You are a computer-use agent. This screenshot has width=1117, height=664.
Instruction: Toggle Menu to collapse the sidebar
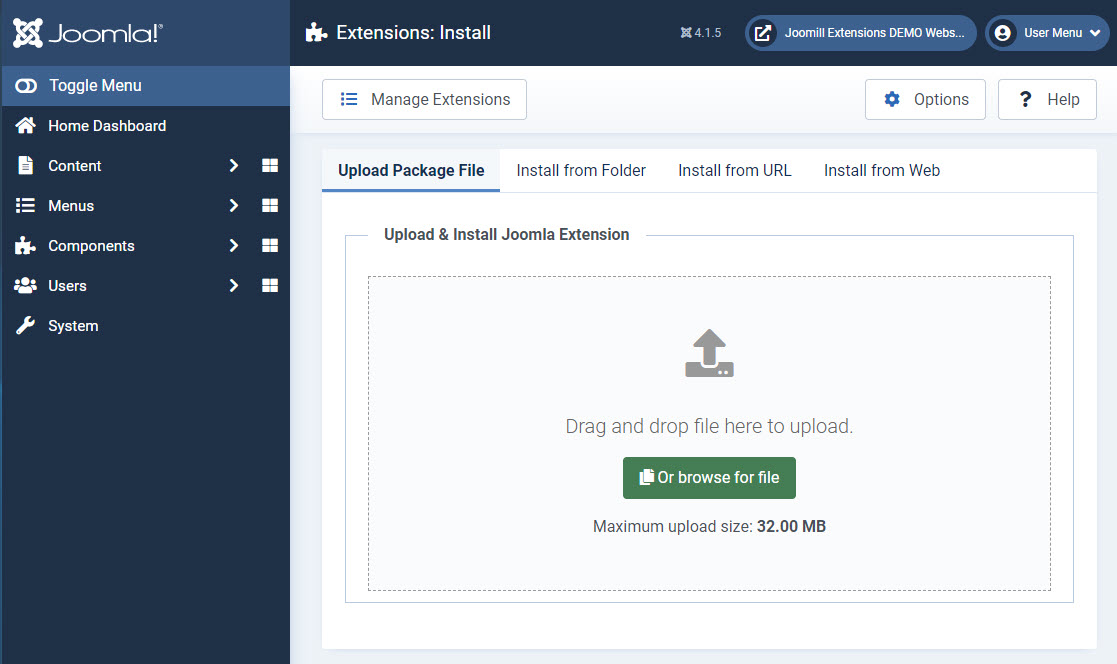pyautogui.click(x=95, y=86)
